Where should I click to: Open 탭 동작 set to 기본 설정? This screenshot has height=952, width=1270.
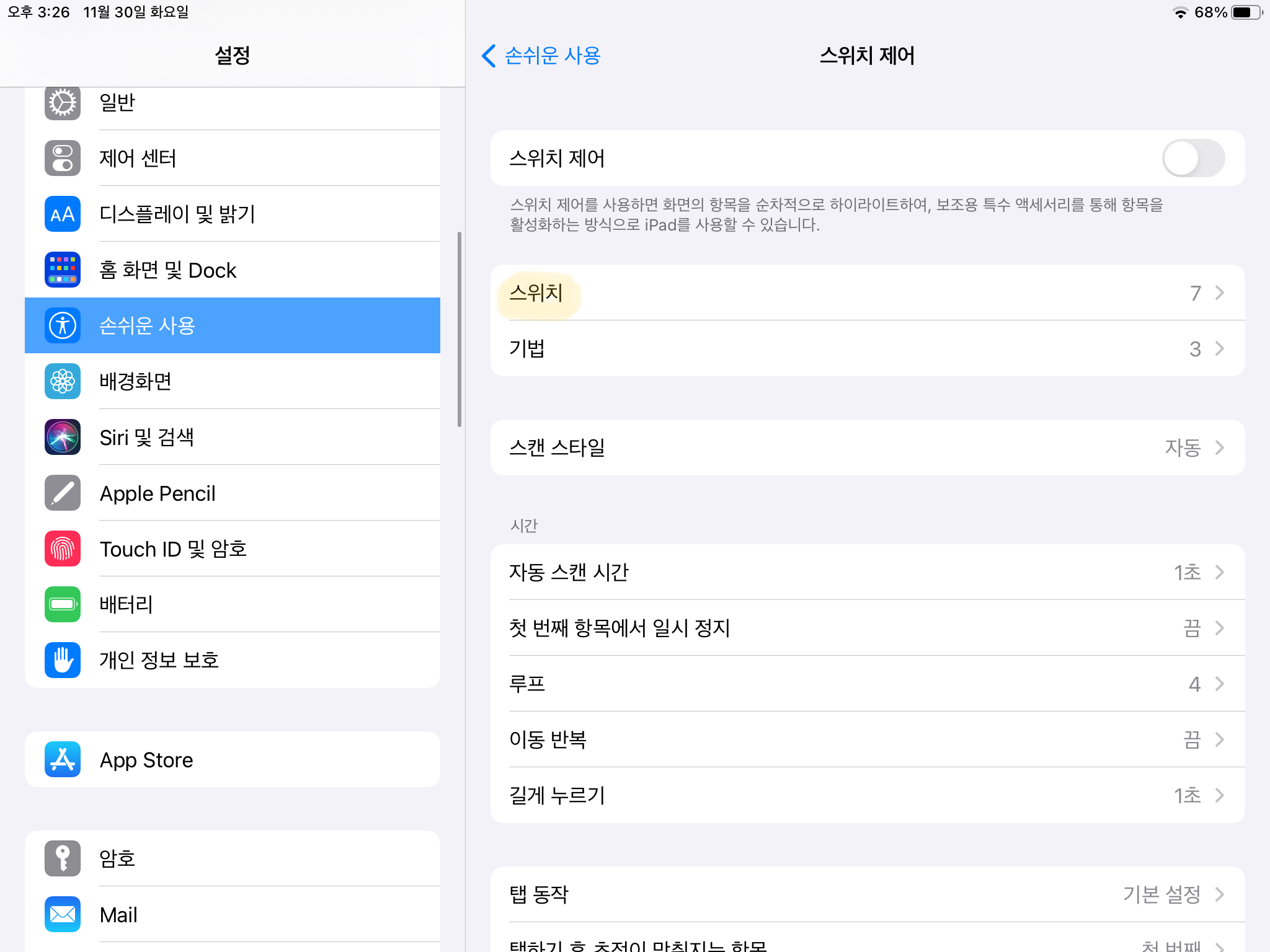(867, 894)
